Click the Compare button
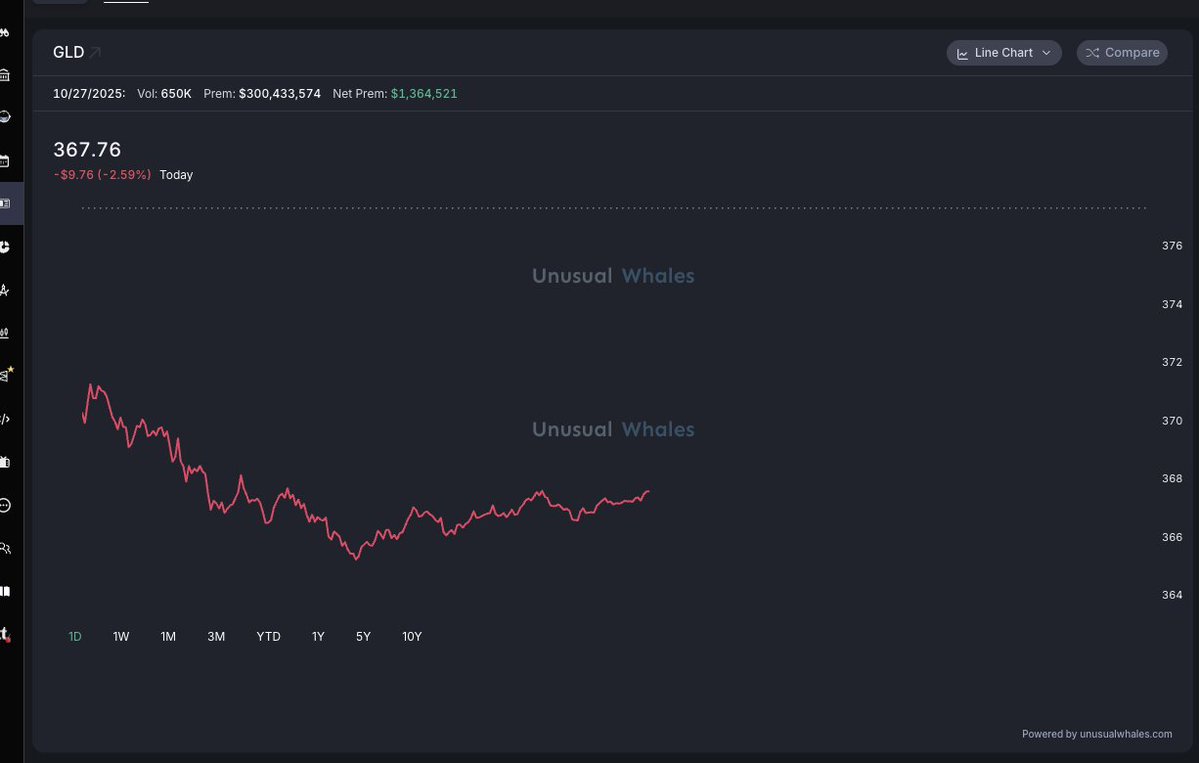Image resolution: width=1199 pixels, height=763 pixels. pos(1121,53)
